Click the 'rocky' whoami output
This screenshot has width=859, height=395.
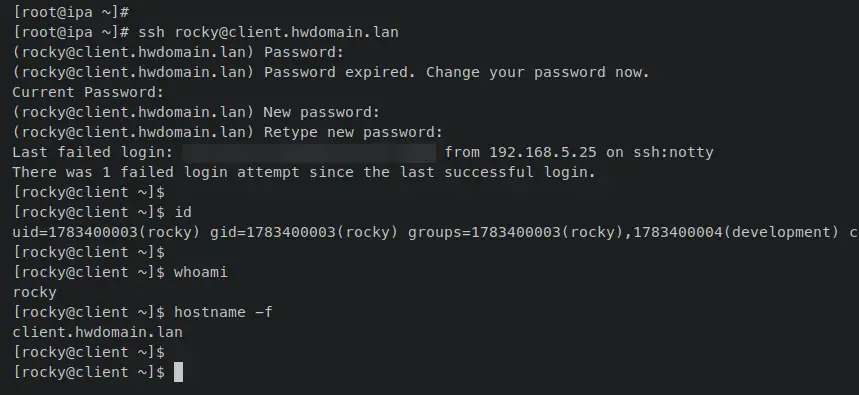pyautogui.click(x=35, y=293)
